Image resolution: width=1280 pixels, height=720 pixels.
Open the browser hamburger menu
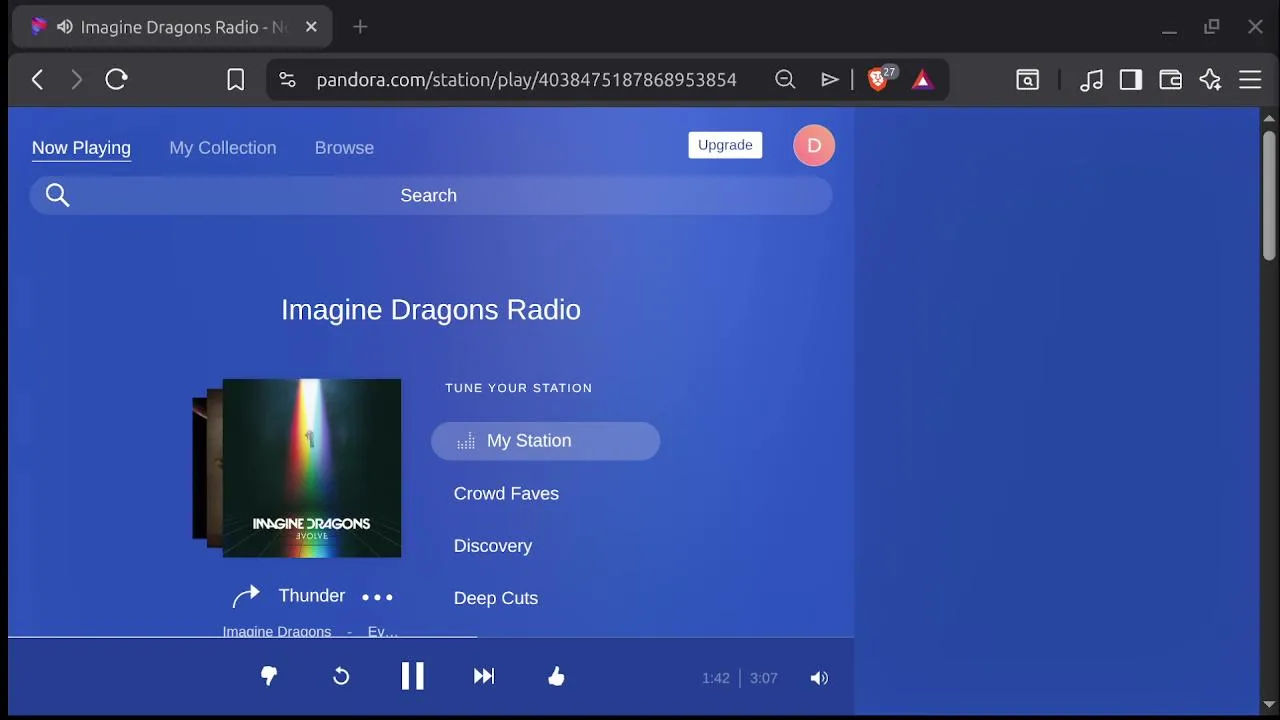click(1250, 80)
